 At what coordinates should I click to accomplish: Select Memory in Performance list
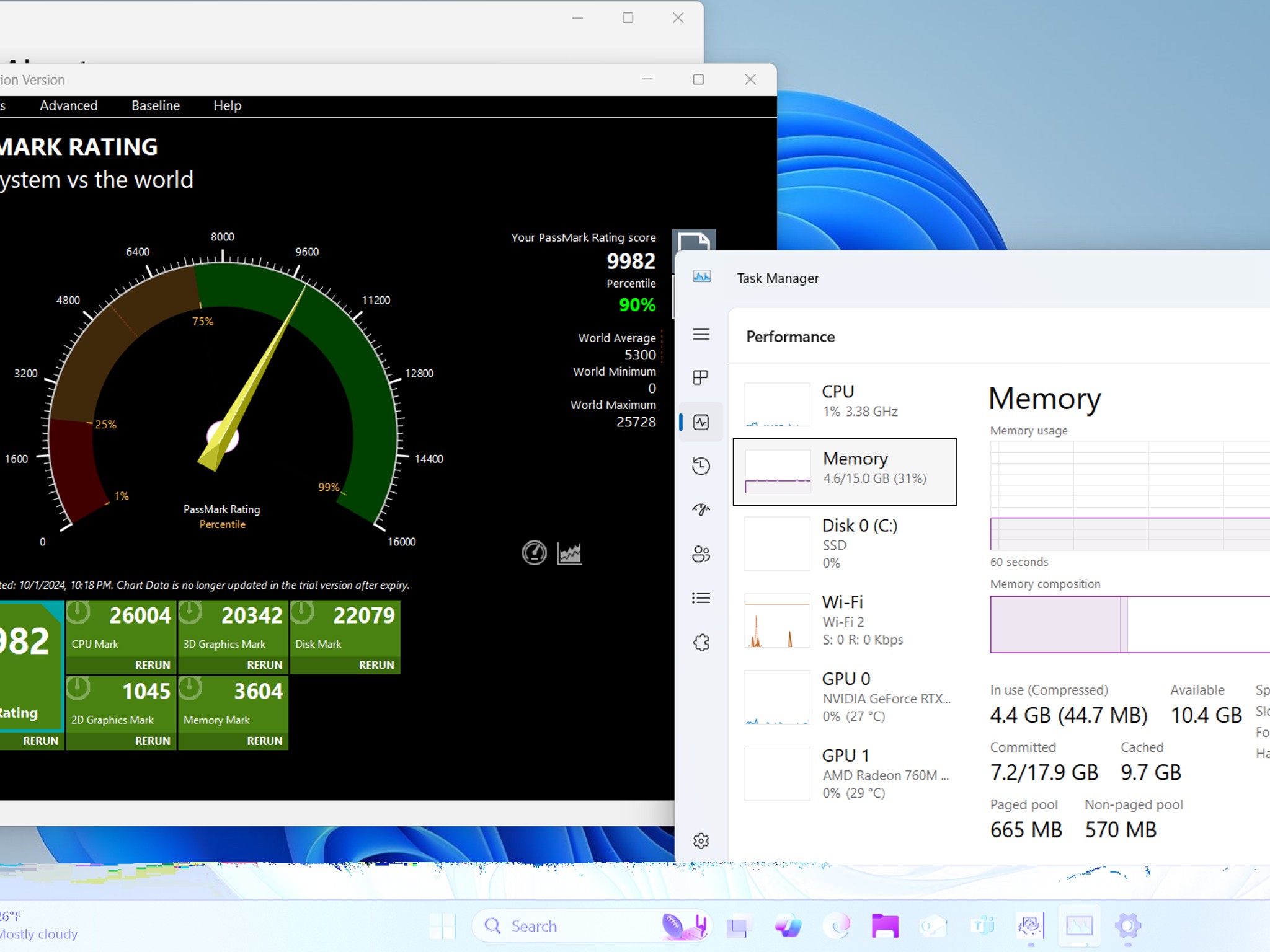point(845,472)
